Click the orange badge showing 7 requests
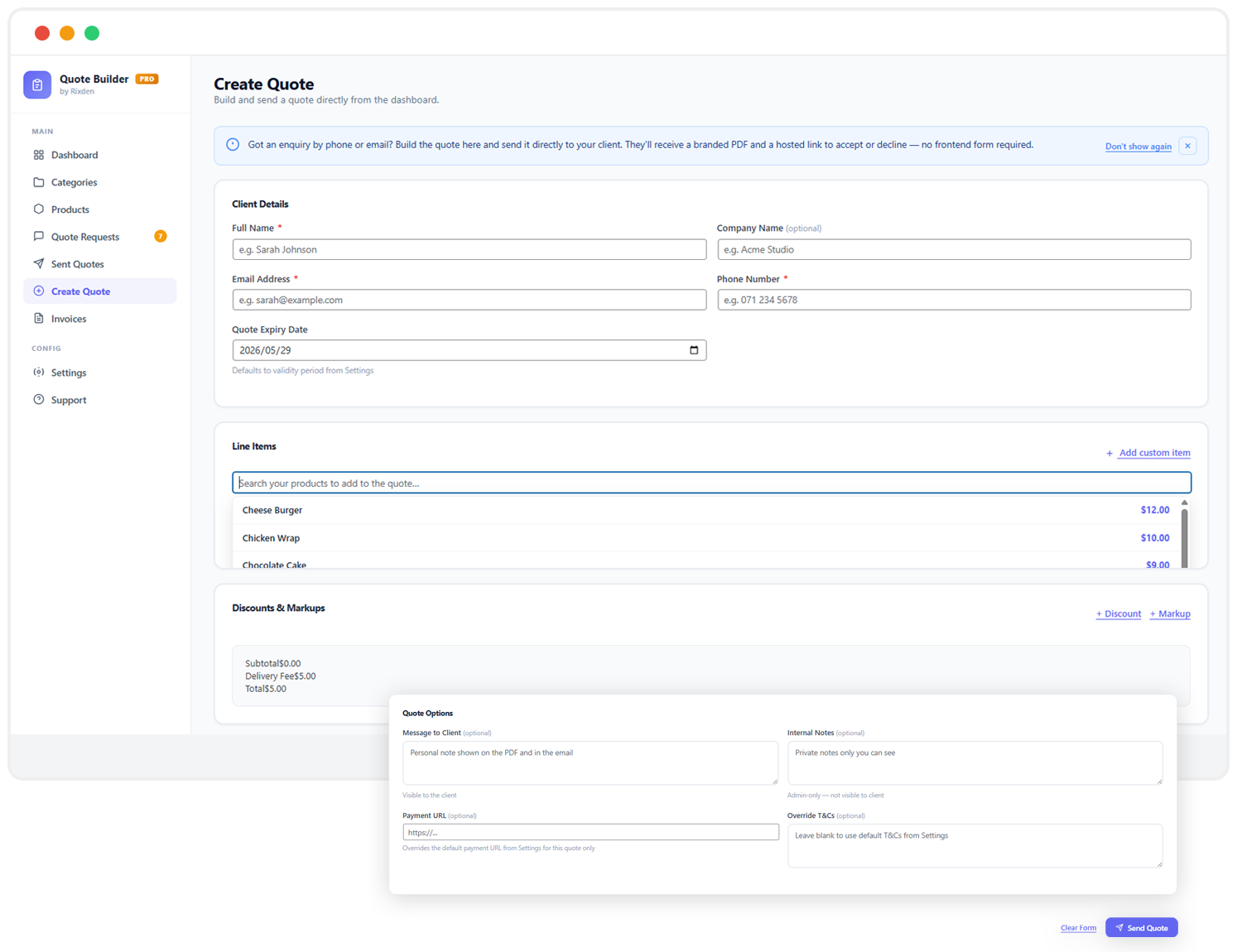 click(x=161, y=237)
